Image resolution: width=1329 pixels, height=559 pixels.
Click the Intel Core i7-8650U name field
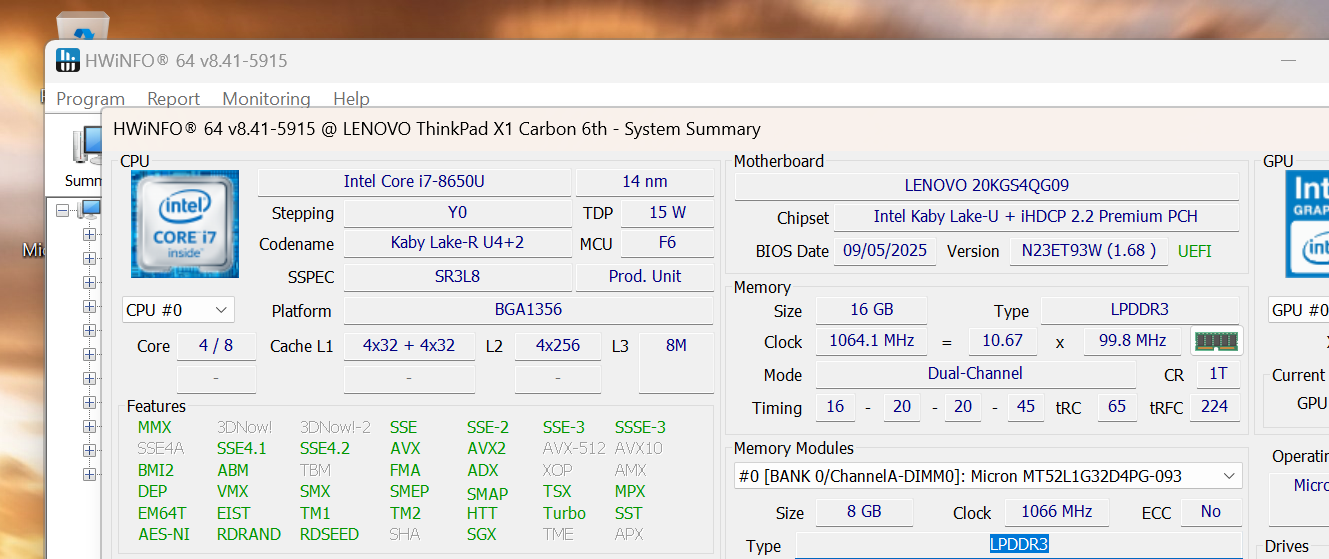tap(414, 182)
